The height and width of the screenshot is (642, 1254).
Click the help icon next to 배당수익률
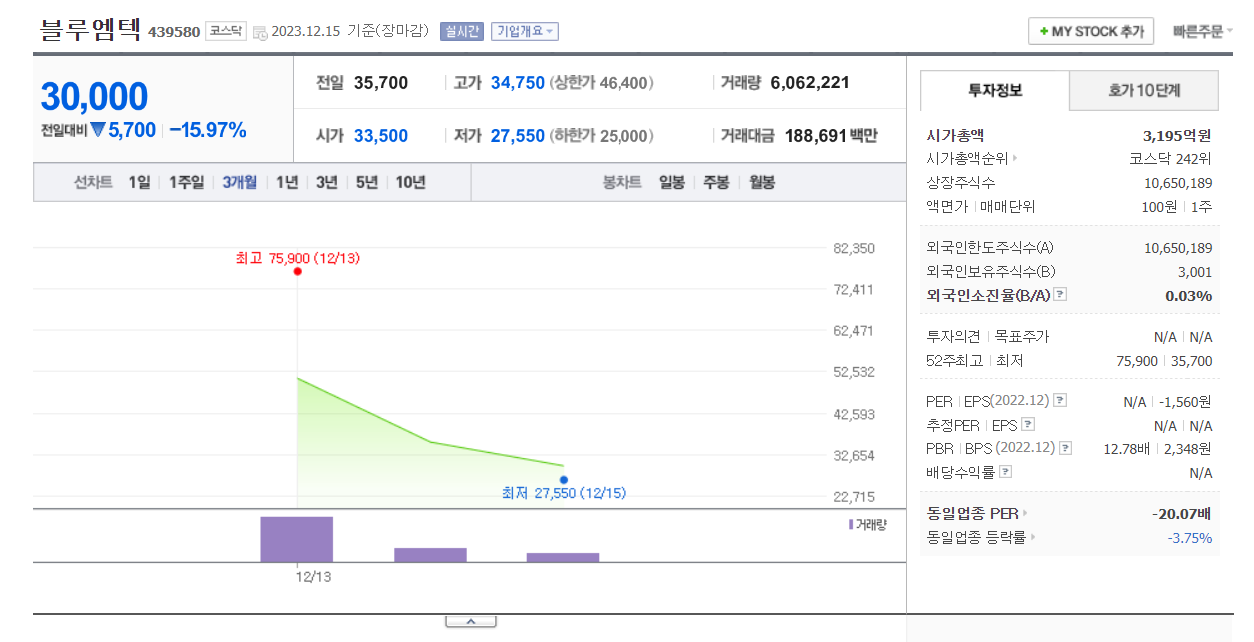coord(1005,472)
